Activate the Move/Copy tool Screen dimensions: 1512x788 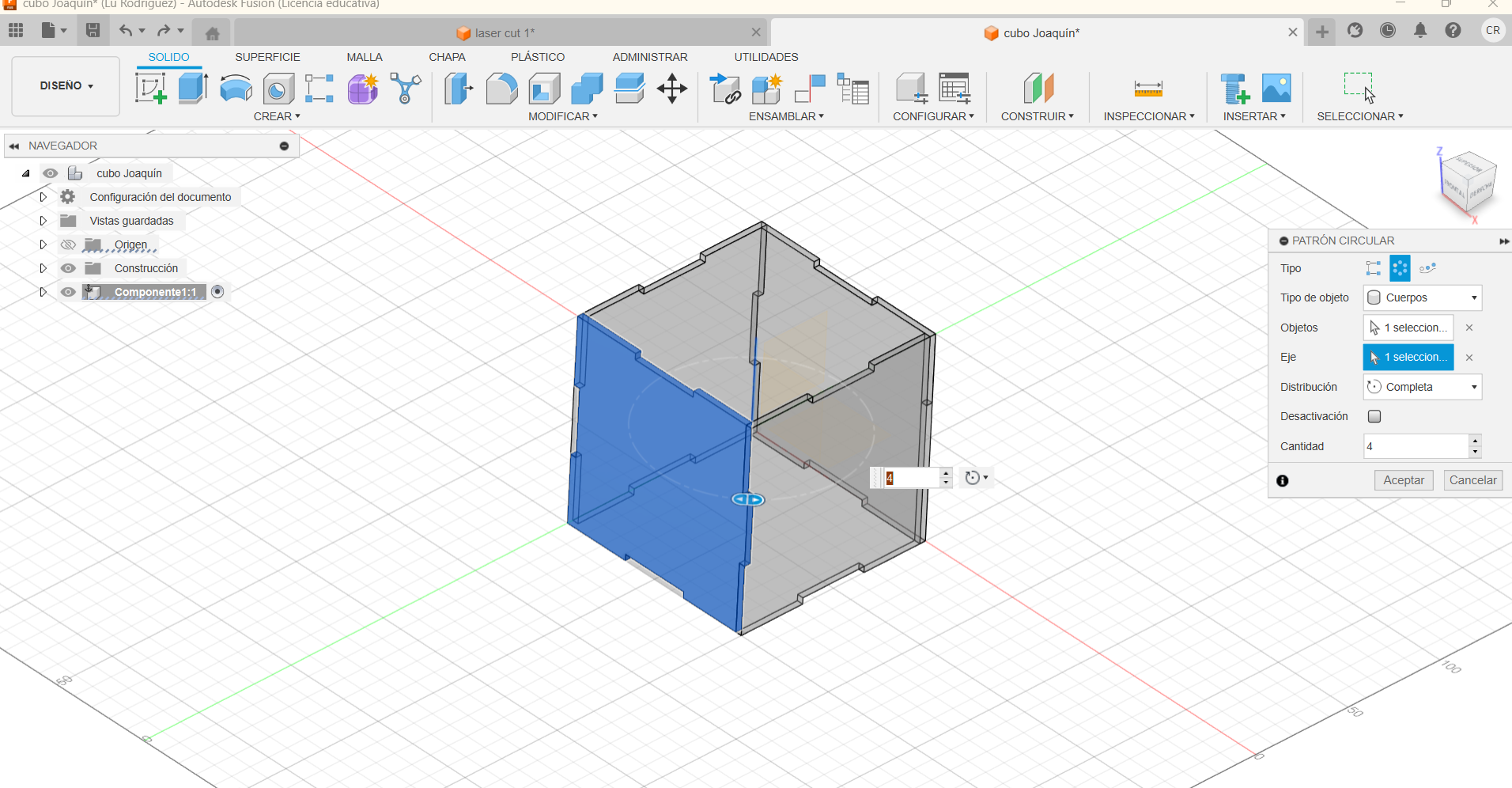671,88
